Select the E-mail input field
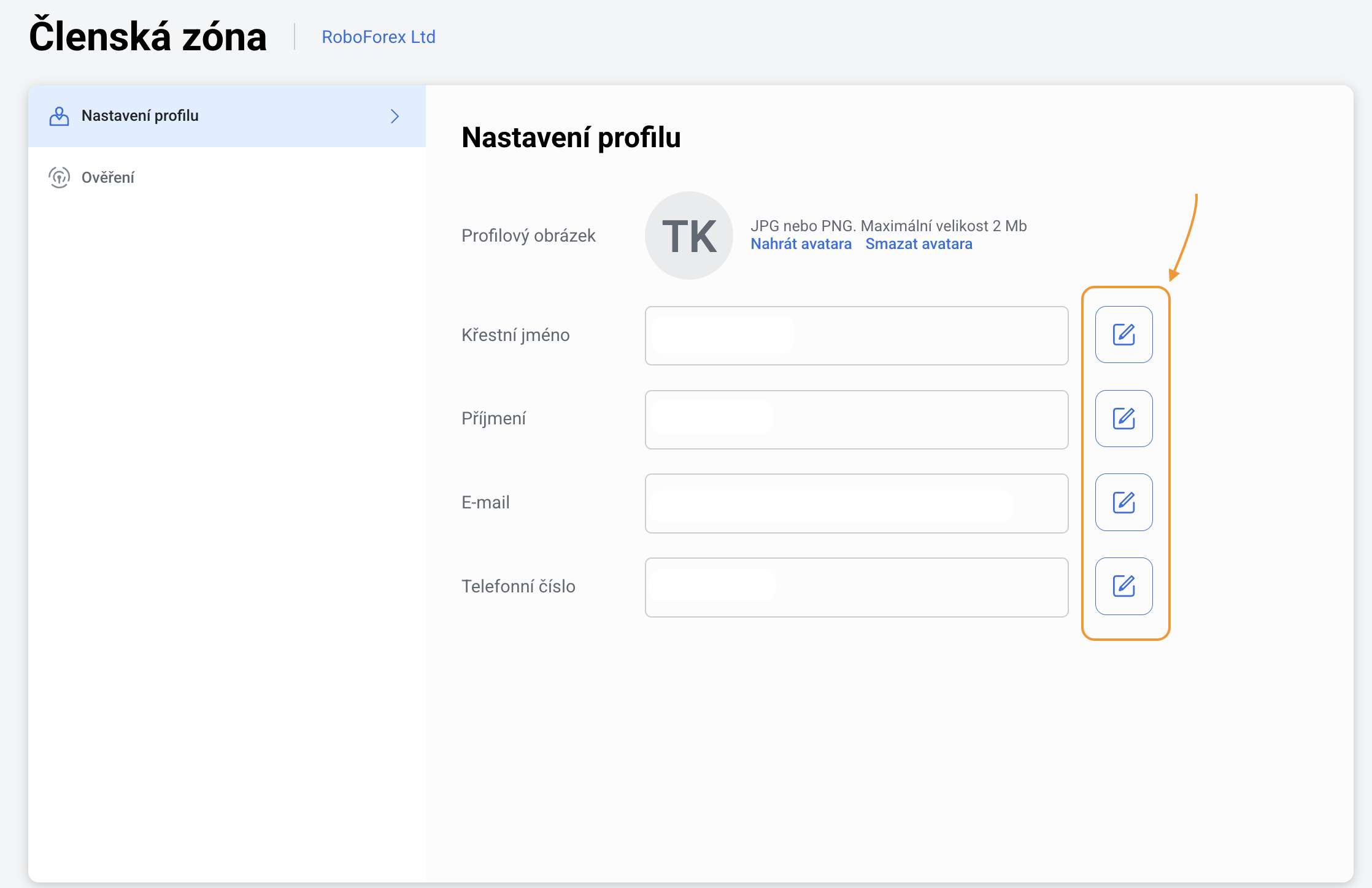Viewport: 1372px width, 888px height. [x=856, y=503]
